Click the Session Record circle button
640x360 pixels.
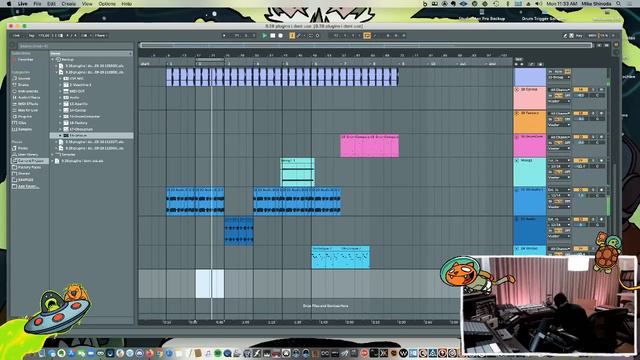318,36
